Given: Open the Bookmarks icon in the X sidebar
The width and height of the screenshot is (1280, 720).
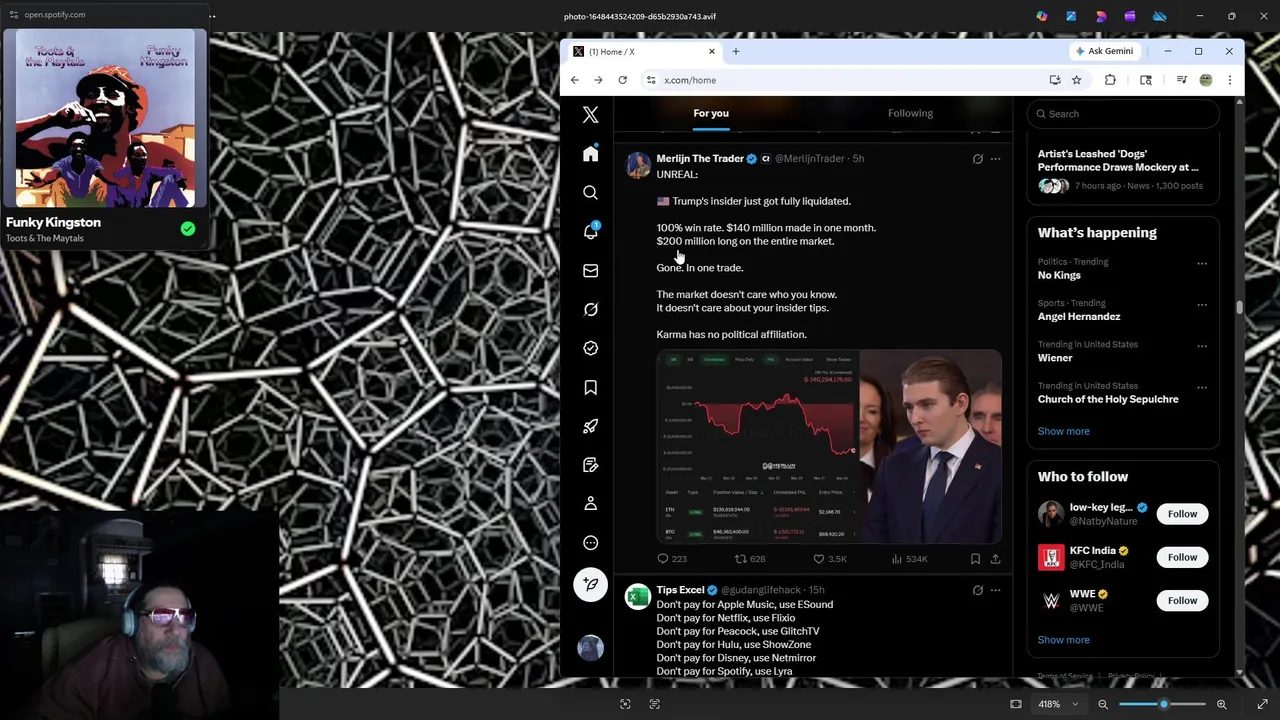Looking at the screenshot, I should 590,387.
